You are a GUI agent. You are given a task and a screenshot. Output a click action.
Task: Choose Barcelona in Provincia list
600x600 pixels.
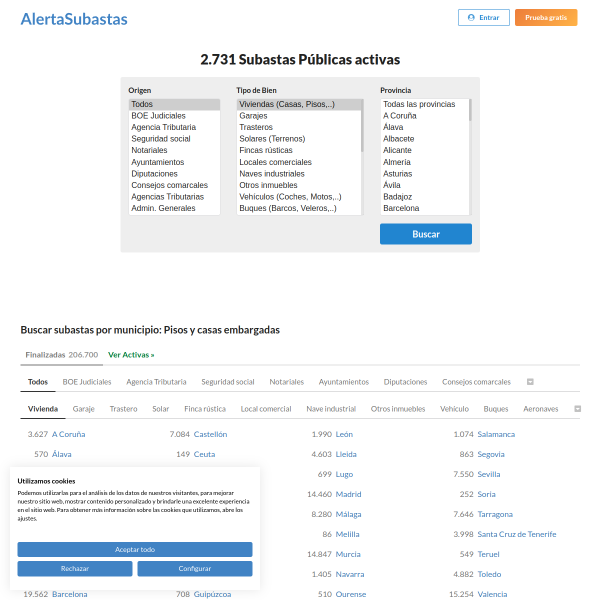425,208
